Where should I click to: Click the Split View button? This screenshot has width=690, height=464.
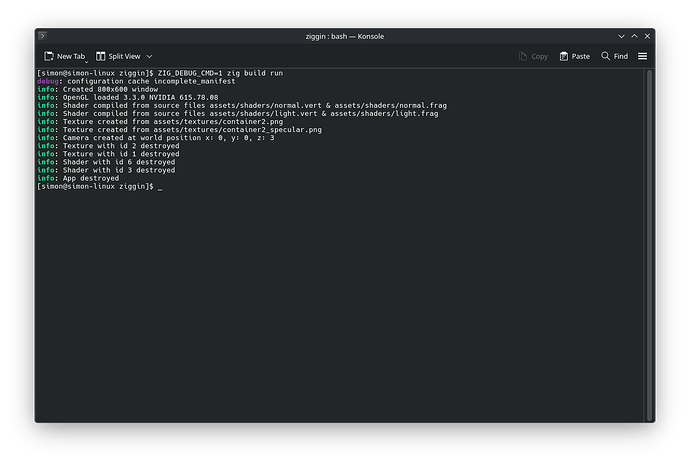(x=118, y=56)
